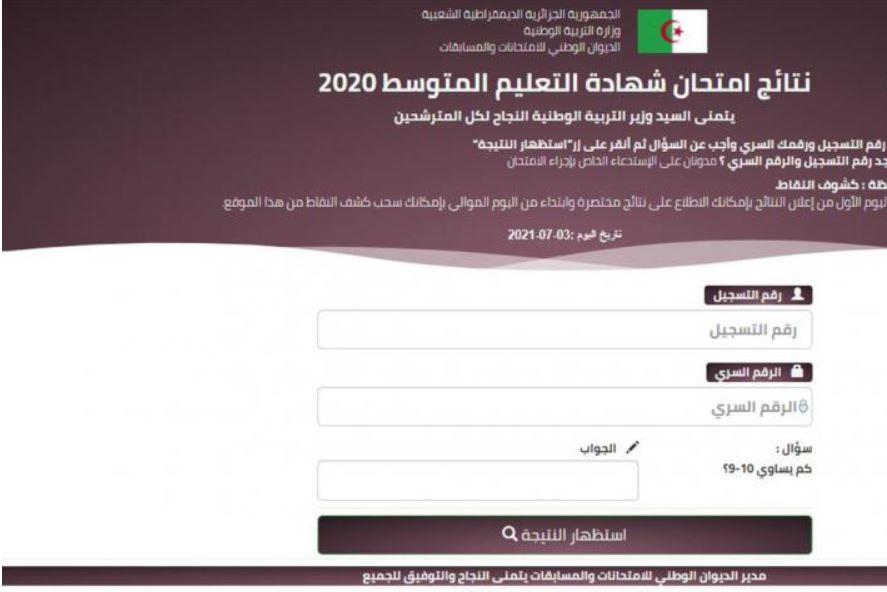Click the footer message from مدير الديوان الوطني

pyautogui.click(x=565, y=576)
